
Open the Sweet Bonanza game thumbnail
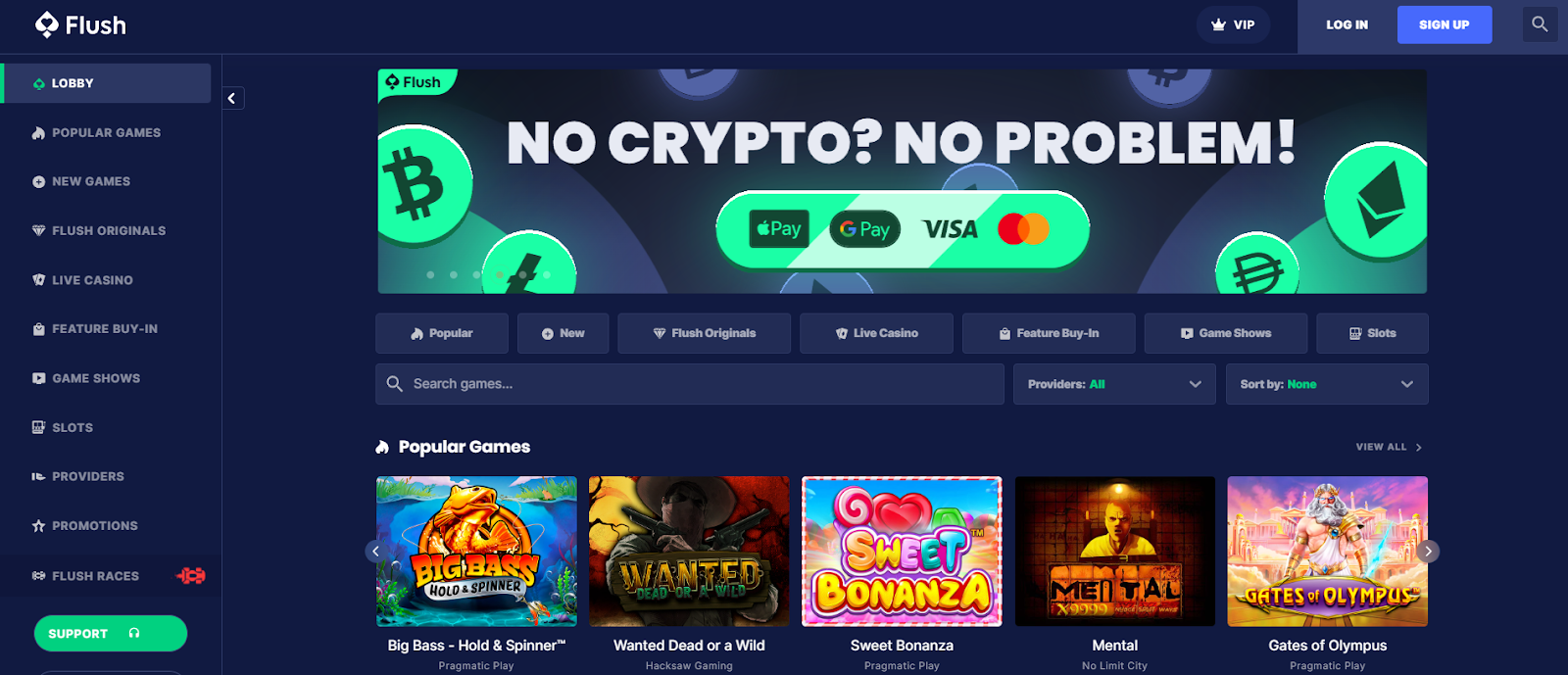coord(902,552)
